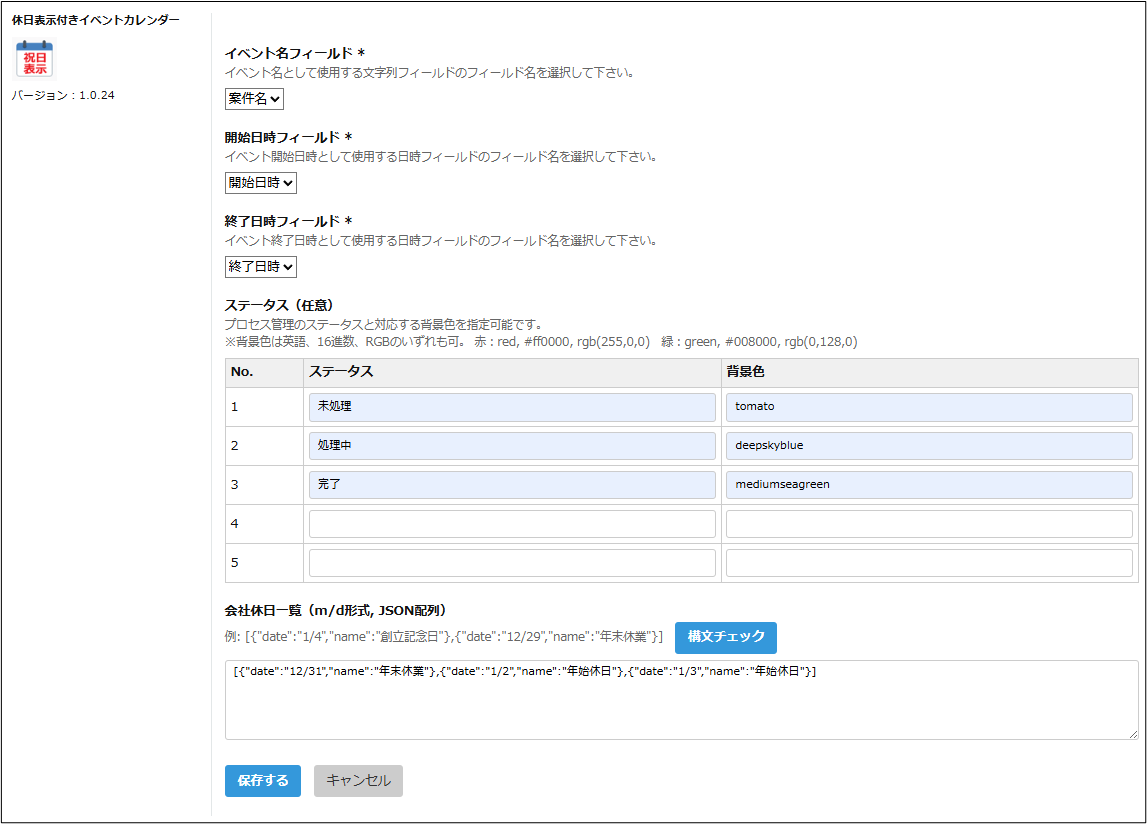Select background color field containing mediumseagreen

929,485
